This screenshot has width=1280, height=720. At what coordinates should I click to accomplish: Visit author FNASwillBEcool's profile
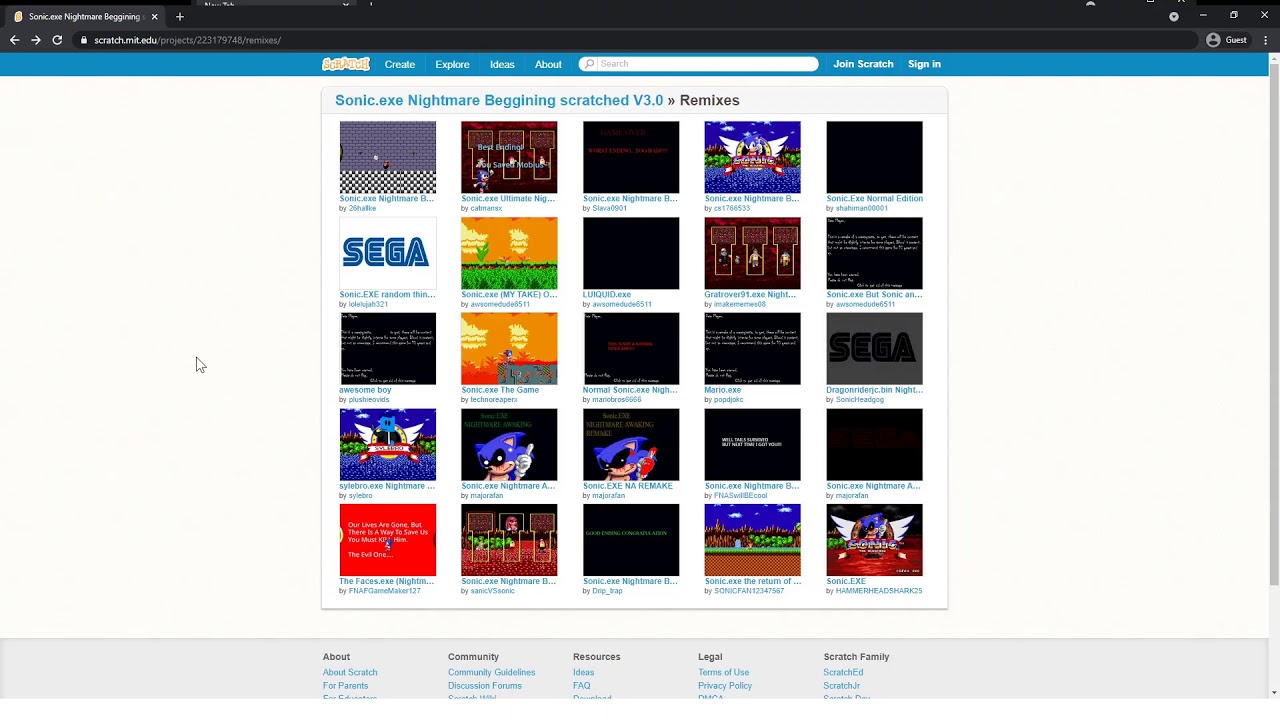741,495
